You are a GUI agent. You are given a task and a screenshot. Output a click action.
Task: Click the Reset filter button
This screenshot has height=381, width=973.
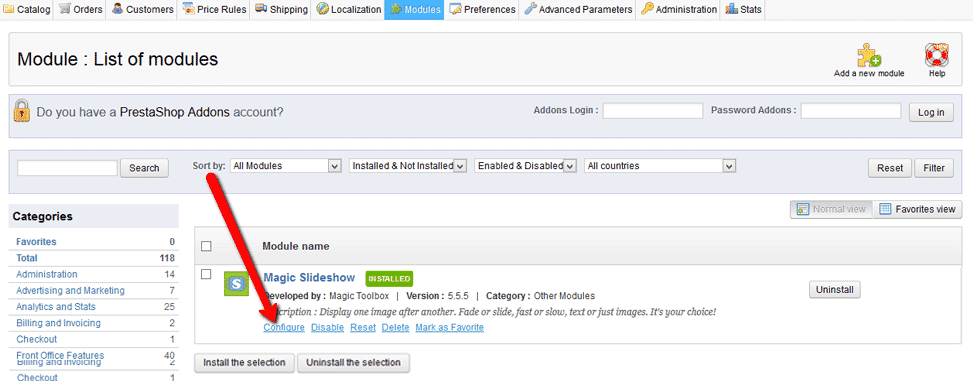(890, 168)
